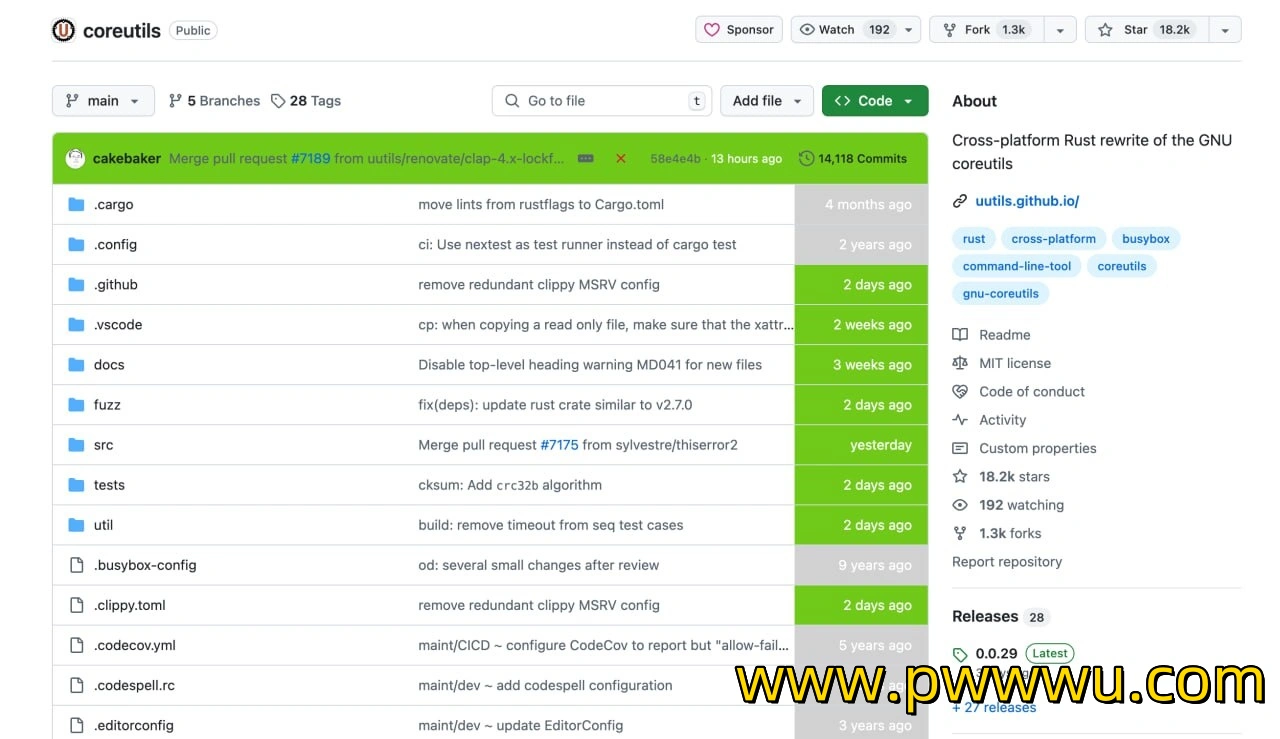Open the .cargo folder
1280x739 pixels.
coord(114,204)
